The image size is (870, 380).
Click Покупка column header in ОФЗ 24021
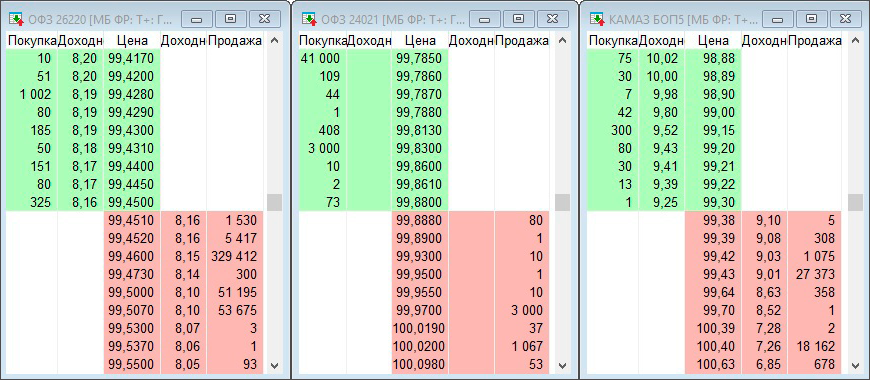323,40
